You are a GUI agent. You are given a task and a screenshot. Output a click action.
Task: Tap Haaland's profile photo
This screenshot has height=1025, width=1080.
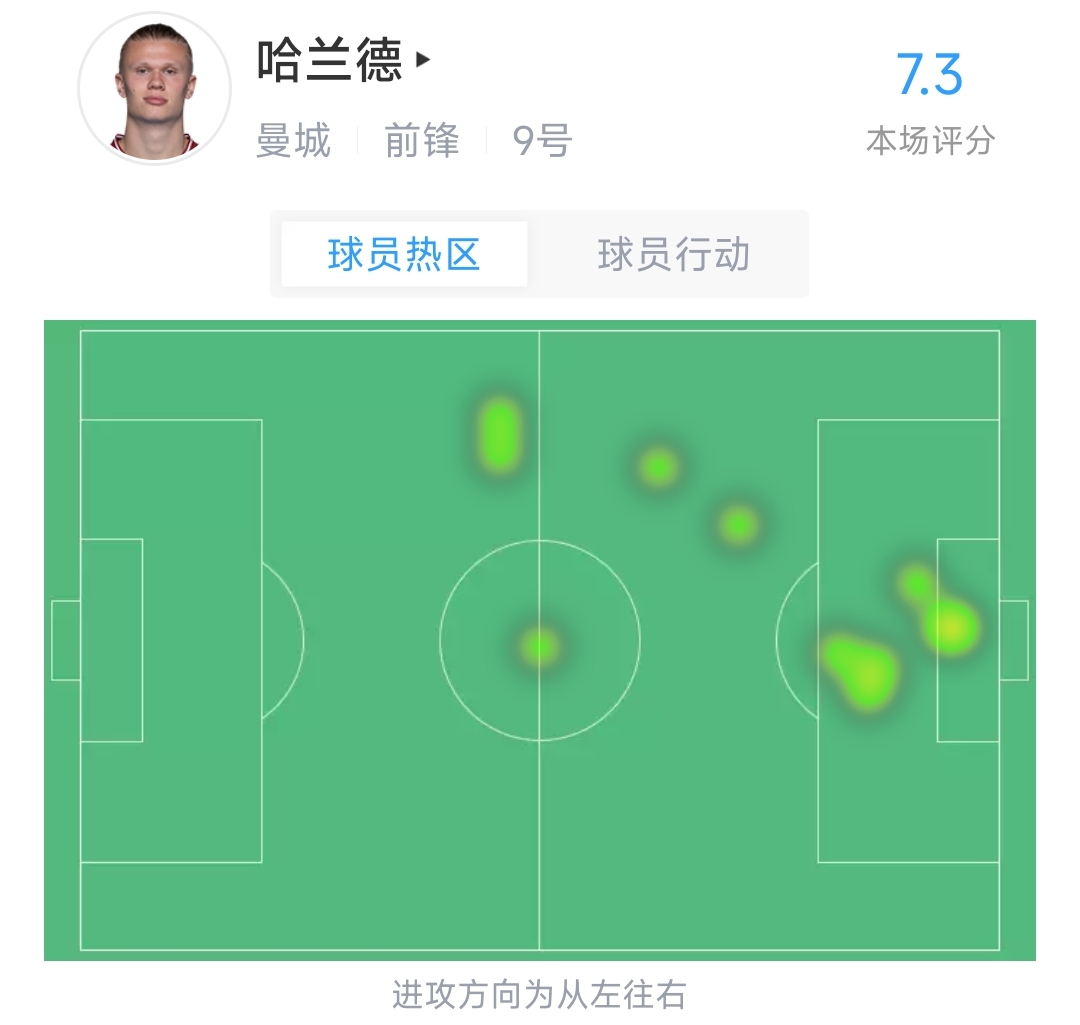coord(154,89)
